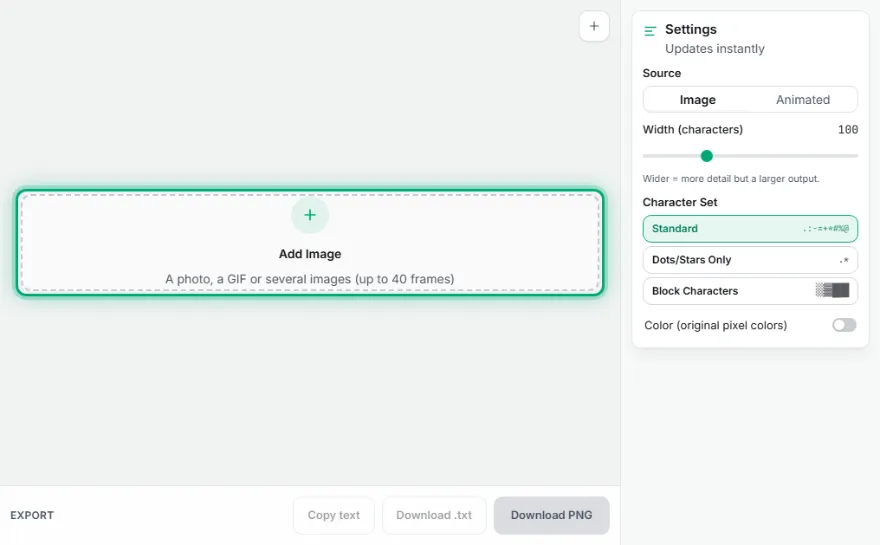Click the Settings panel lines icon
Viewport: 880px width, 545px height.
(650, 31)
